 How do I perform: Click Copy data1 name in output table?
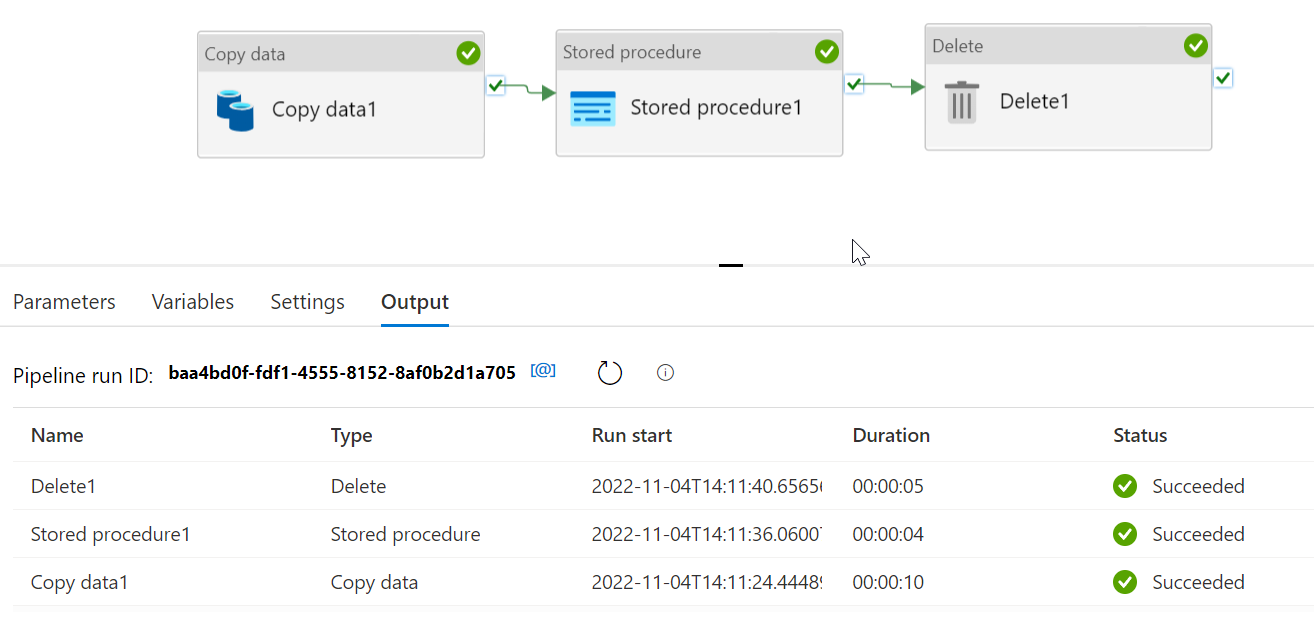80,582
